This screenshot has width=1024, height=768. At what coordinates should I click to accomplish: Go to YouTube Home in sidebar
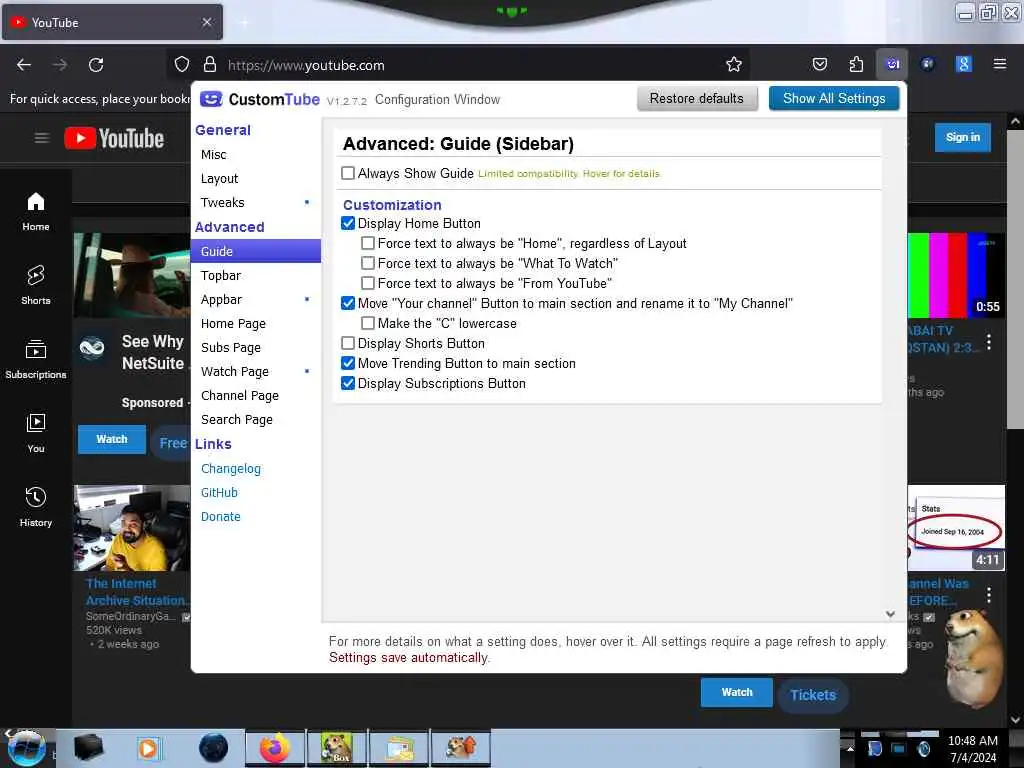tap(36, 212)
